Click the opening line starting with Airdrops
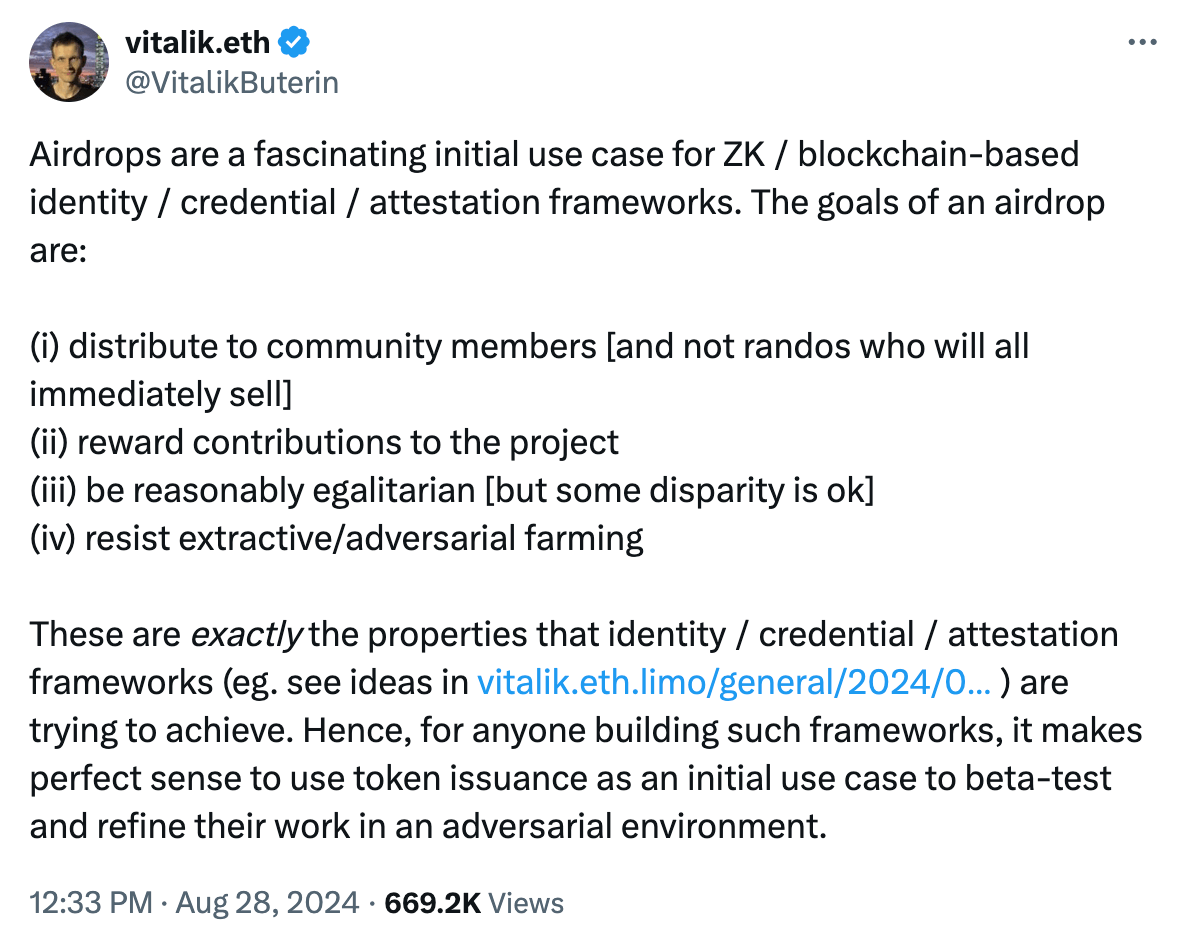 pyautogui.click(x=554, y=155)
